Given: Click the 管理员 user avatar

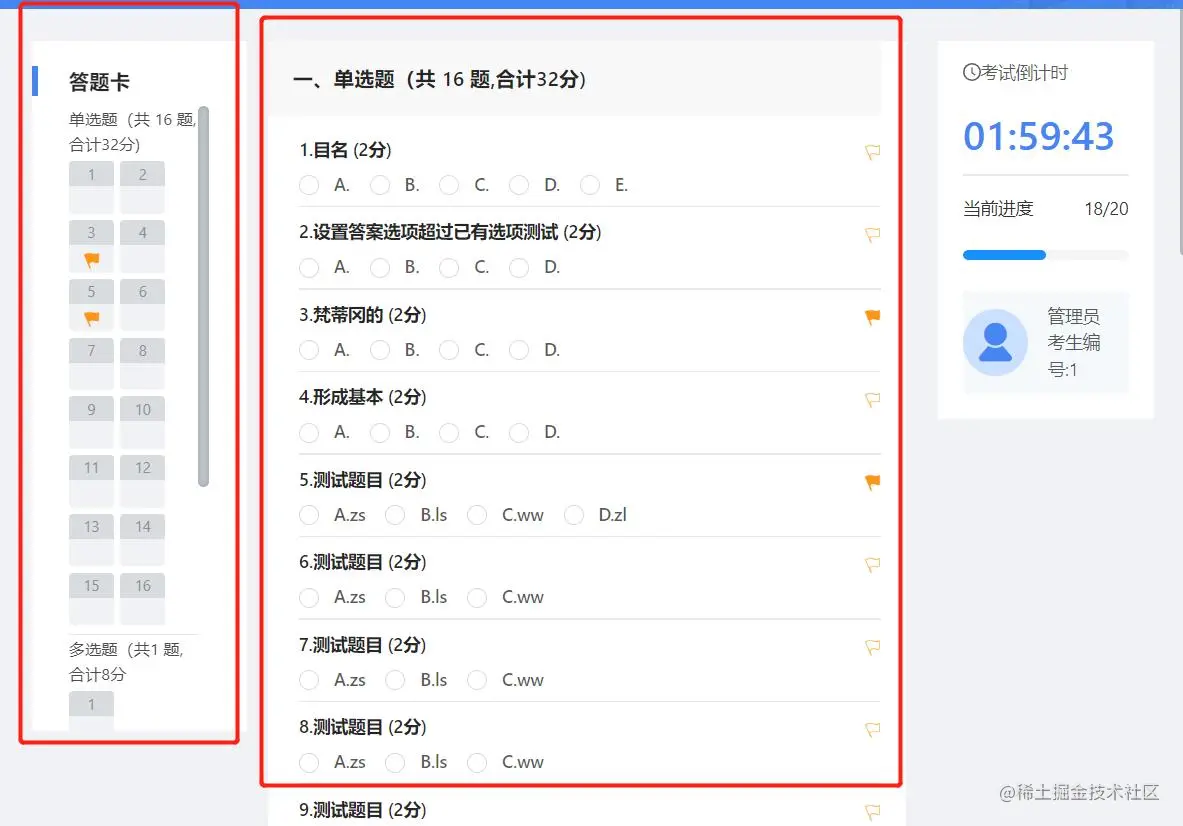Looking at the screenshot, I should coord(995,342).
